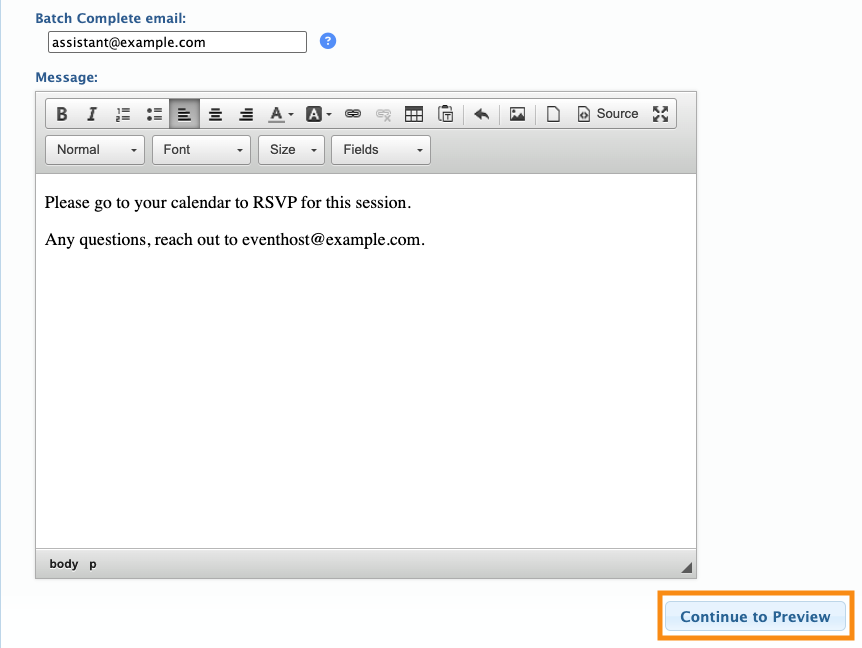Insert an image
This screenshot has height=648, width=862.
(x=517, y=114)
